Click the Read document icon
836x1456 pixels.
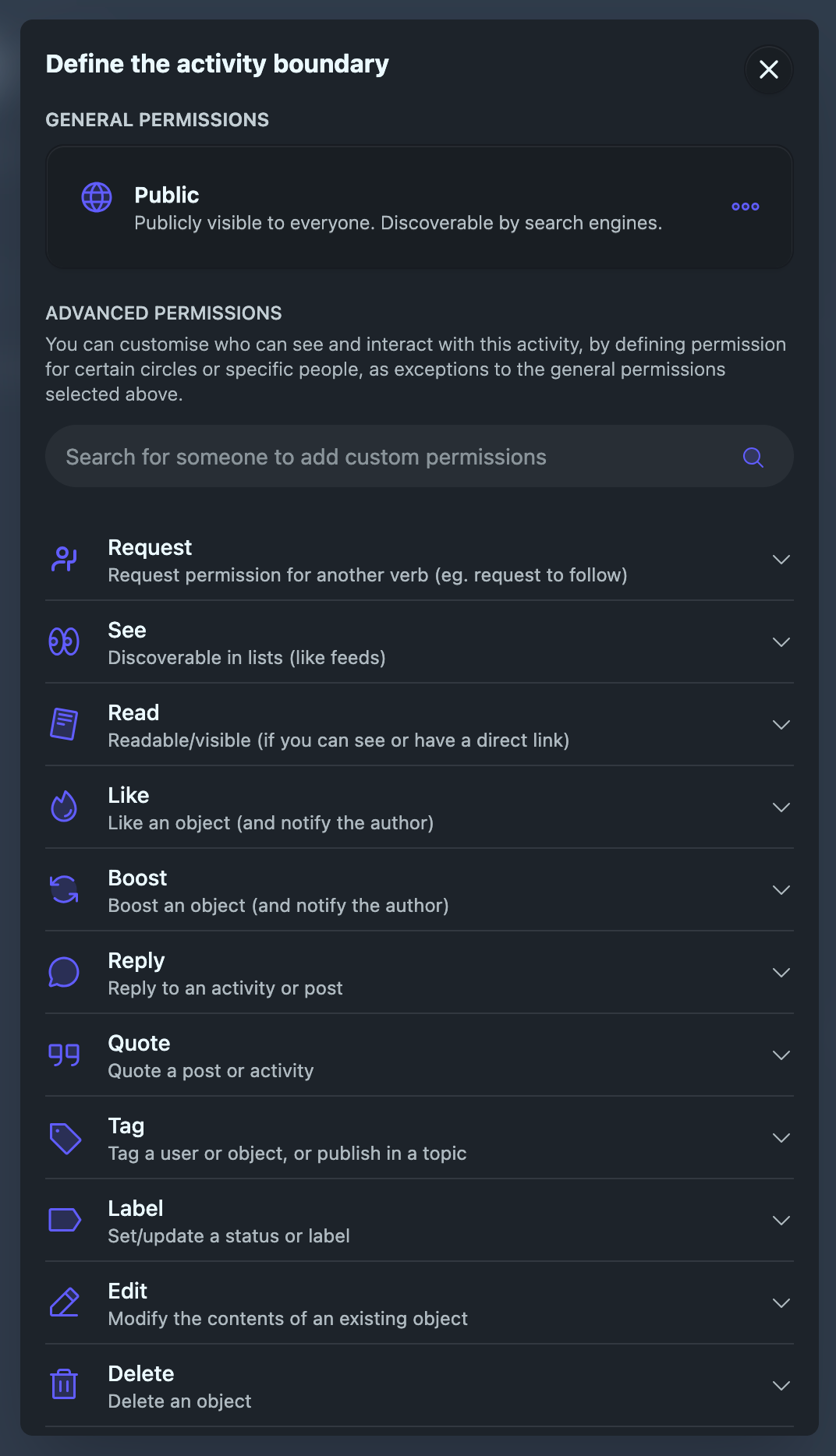coord(65,724)
